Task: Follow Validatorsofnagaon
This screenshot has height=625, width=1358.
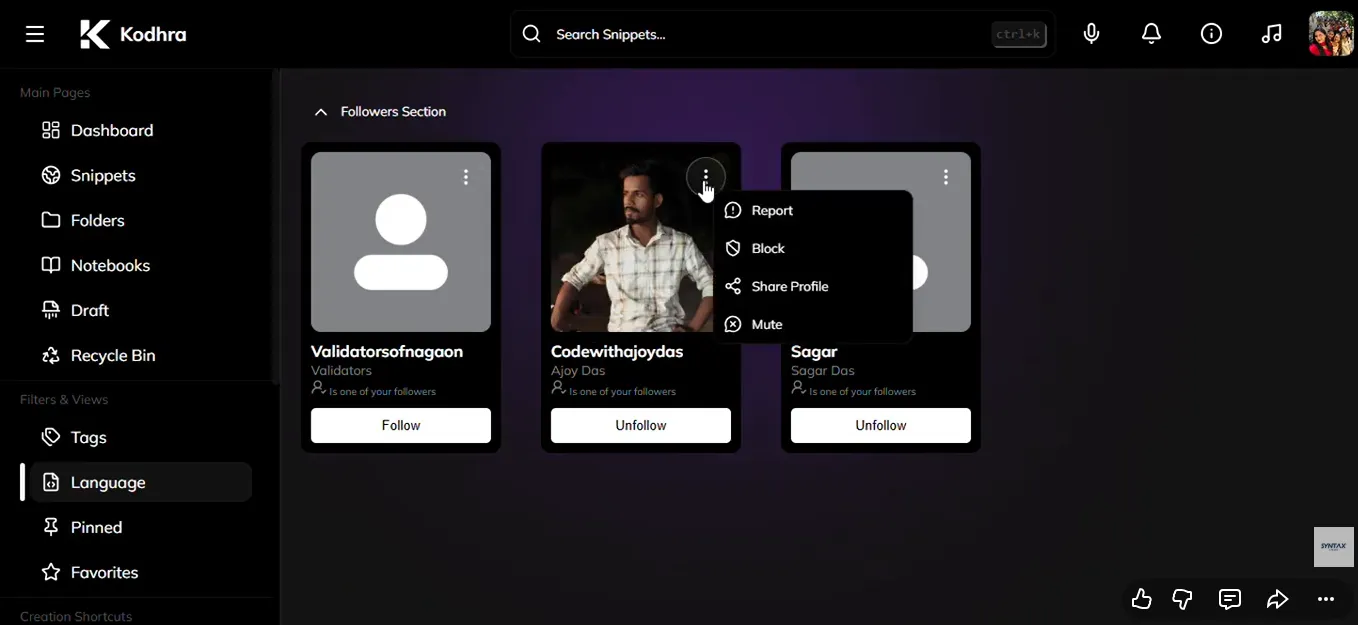Action: click(x=401, y=425)
